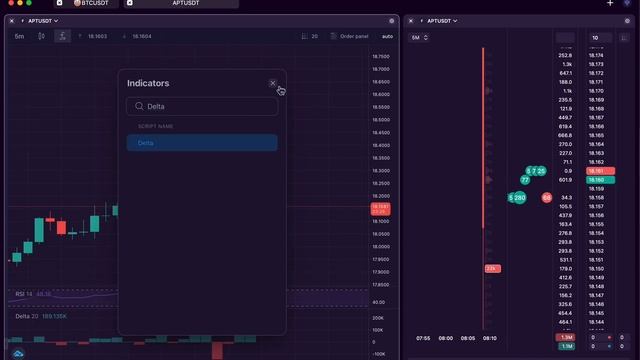Click the green 280 trade bubble

520,198
